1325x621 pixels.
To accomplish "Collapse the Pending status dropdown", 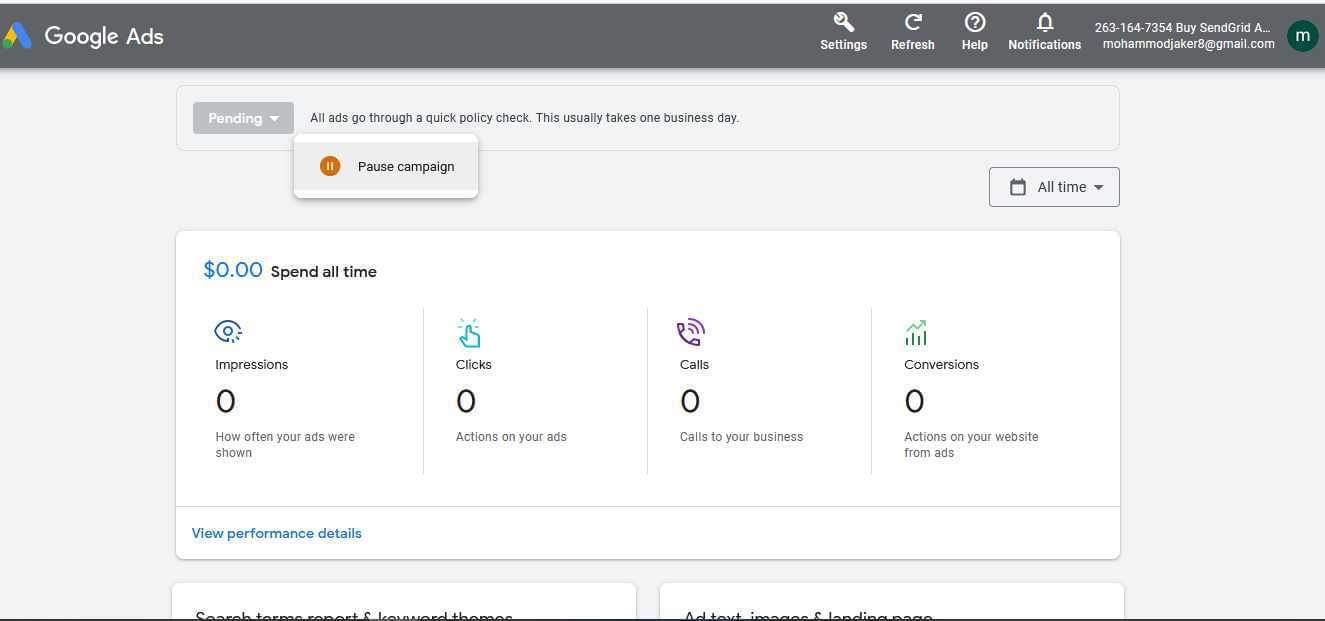I will (x=243, y=118).
